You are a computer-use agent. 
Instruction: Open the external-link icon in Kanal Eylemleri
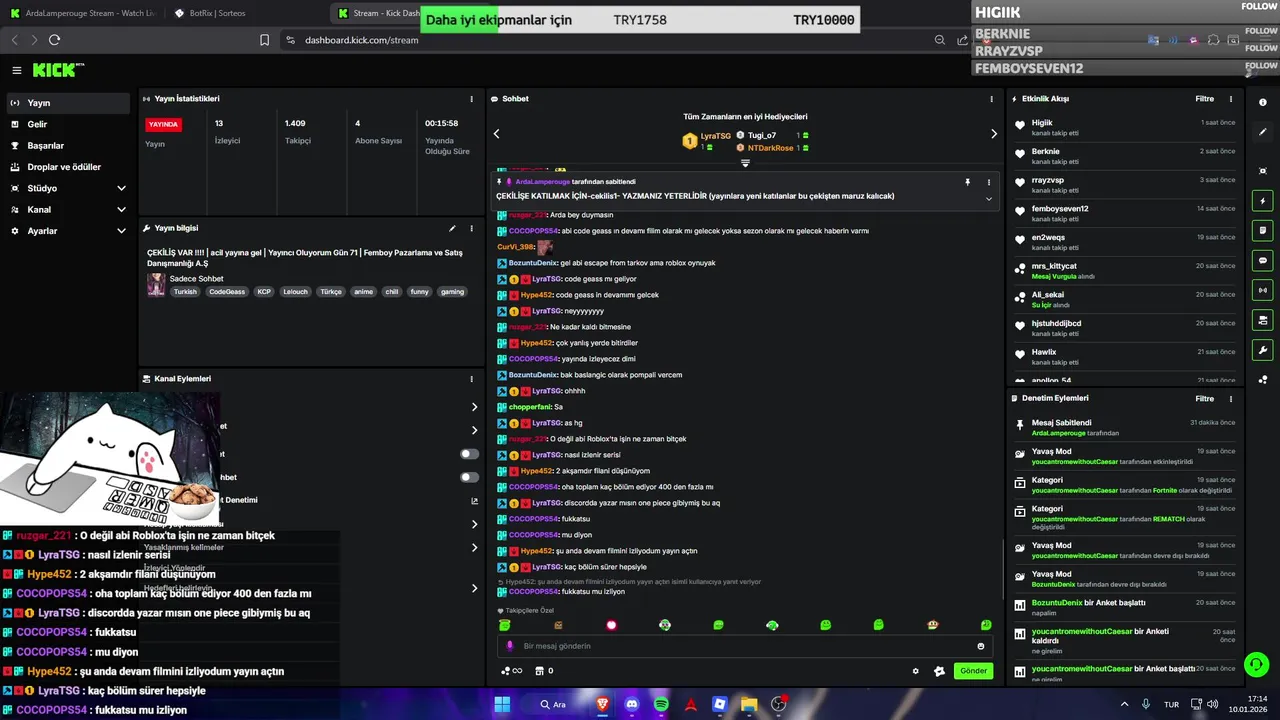click(474, 501)
